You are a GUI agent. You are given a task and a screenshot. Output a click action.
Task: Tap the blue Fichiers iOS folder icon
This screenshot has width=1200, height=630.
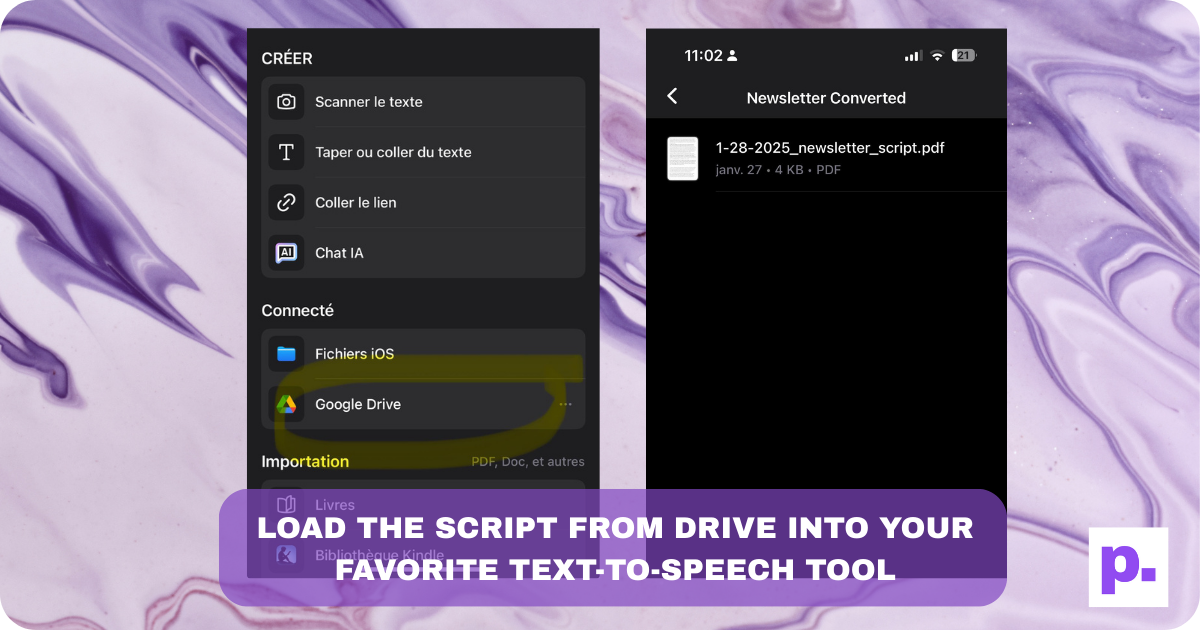pos(286,354)
